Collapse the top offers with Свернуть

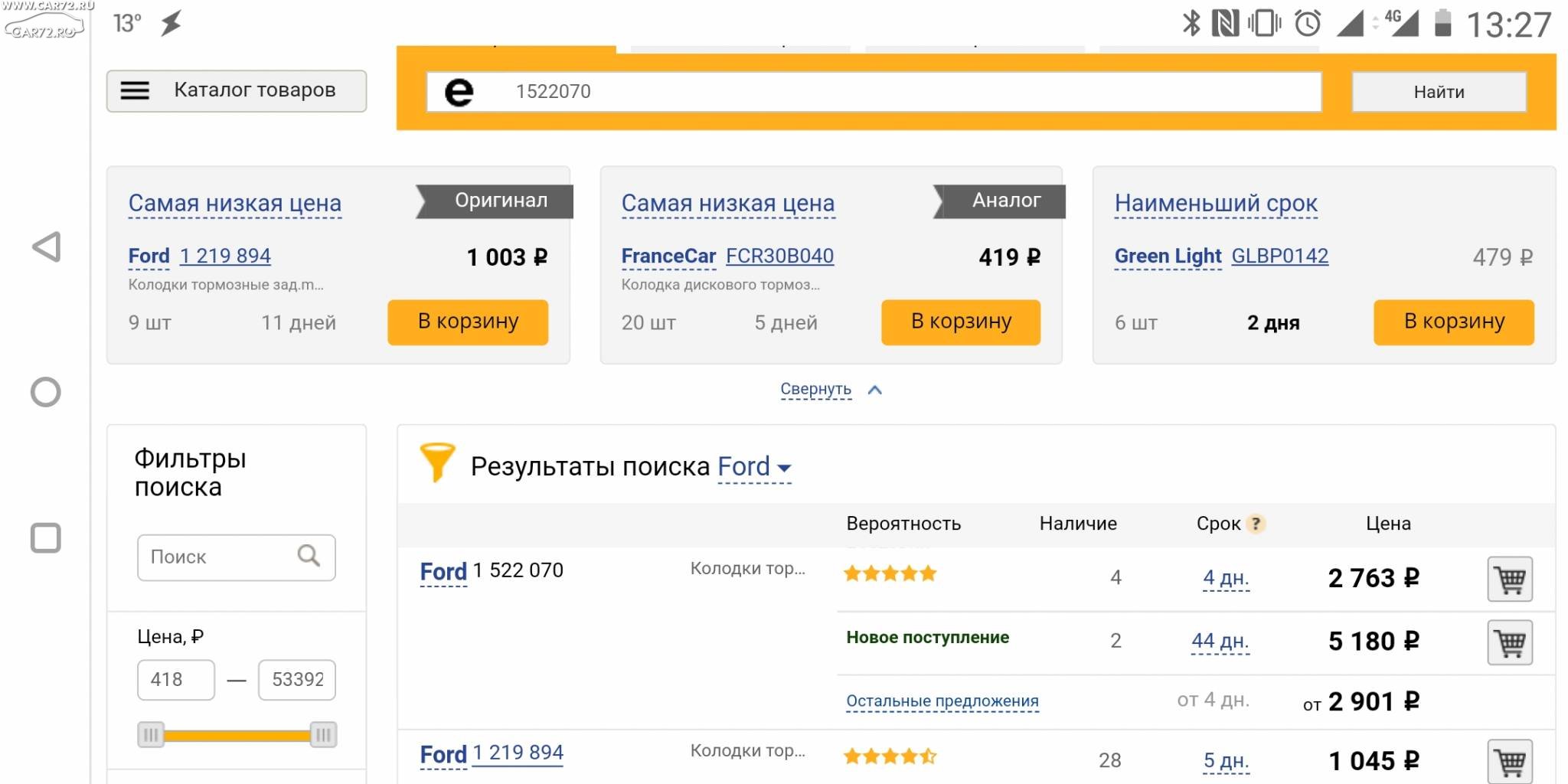[x=815, y=389]
